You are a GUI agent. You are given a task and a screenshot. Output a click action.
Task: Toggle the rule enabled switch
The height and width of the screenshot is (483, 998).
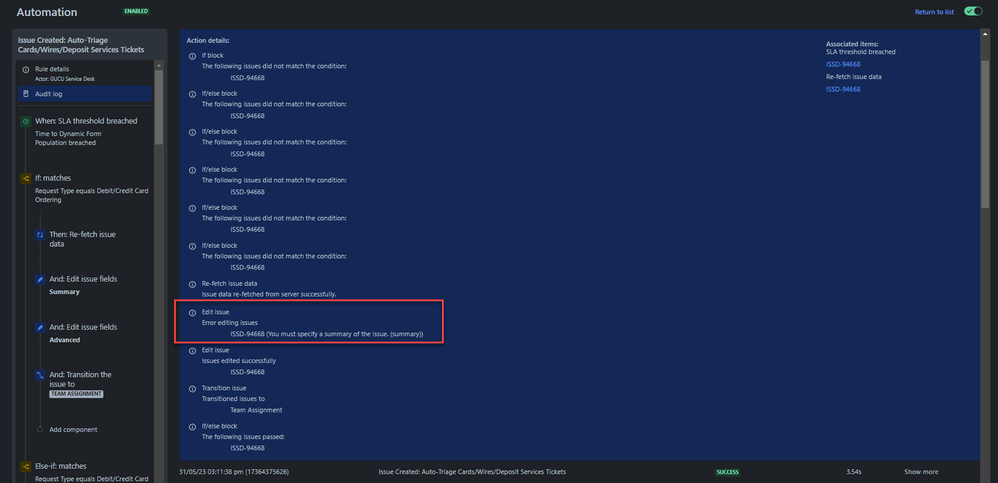pos(973,11)
